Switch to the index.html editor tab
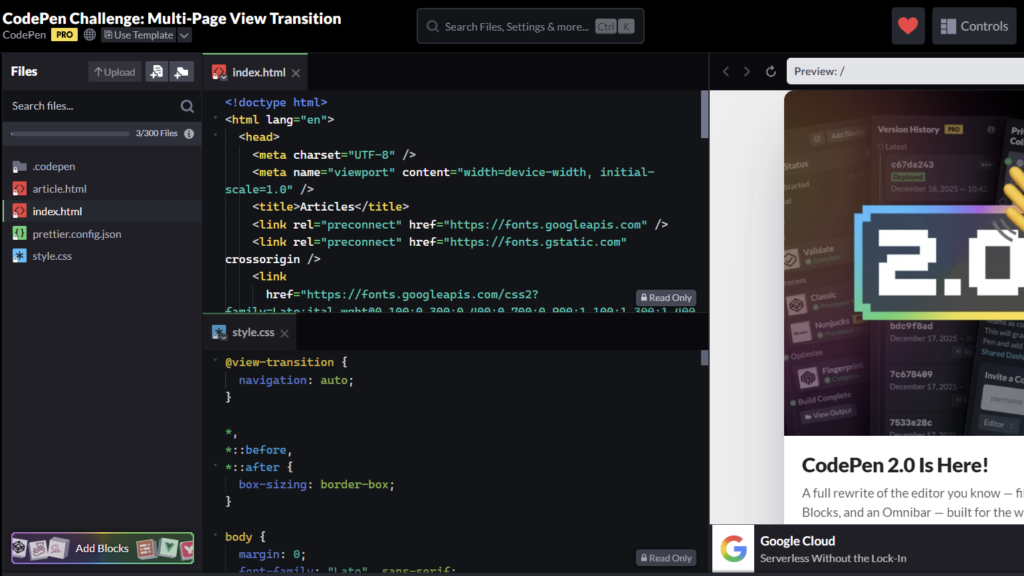 coord(259,72)
